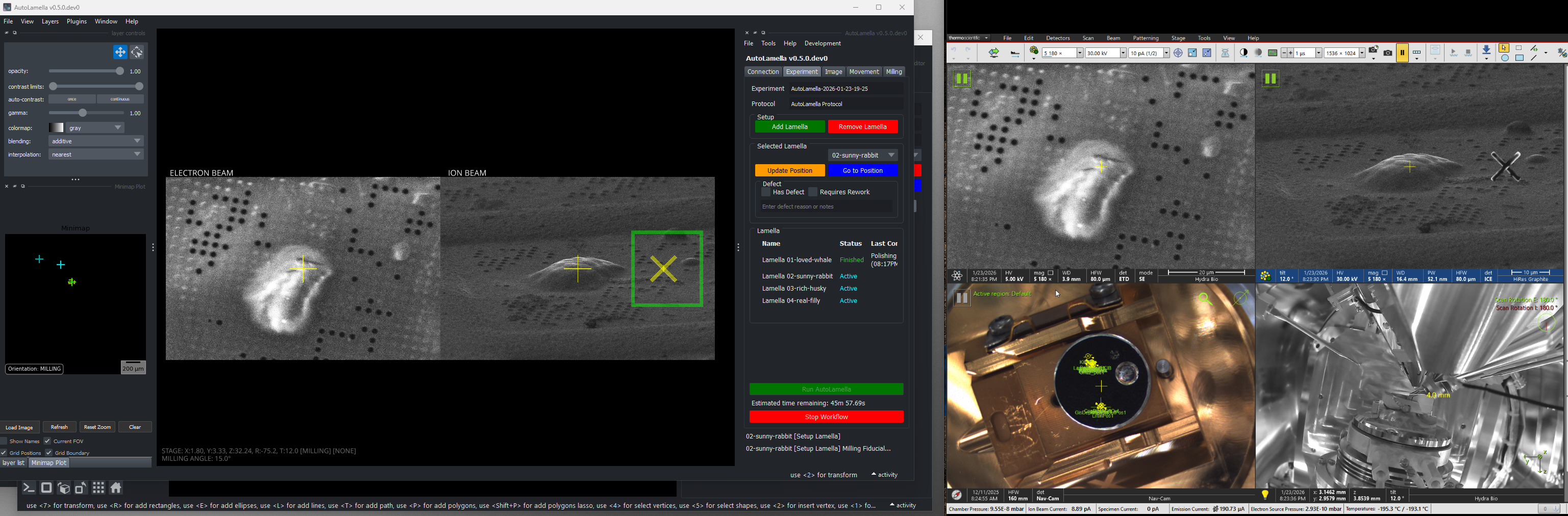Uncheck the Show Names checkbox
The width and height of the screenshot is (1568, 516).
(4, 441)
